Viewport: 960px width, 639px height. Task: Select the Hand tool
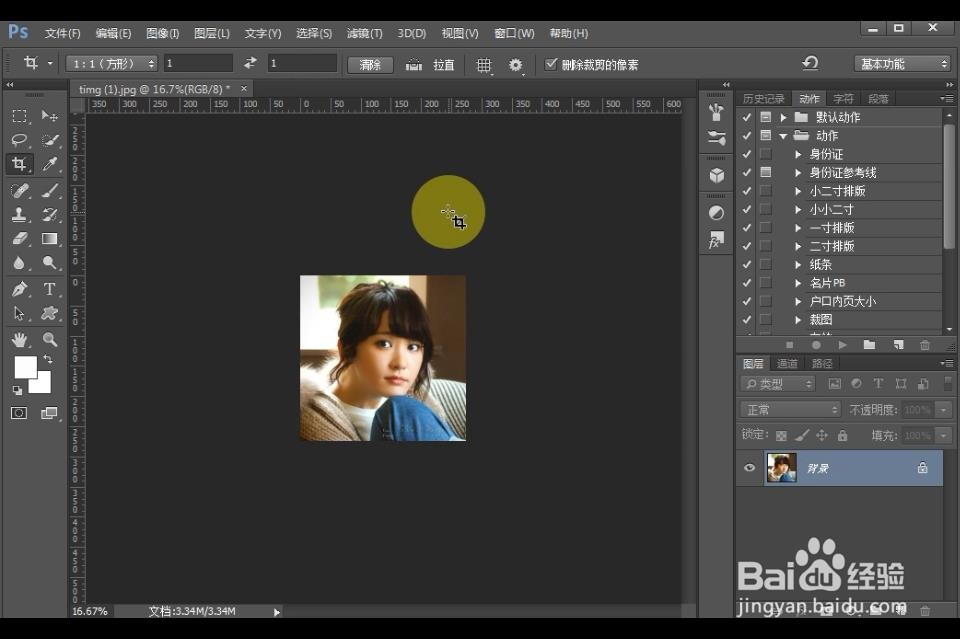pos(20,339)
